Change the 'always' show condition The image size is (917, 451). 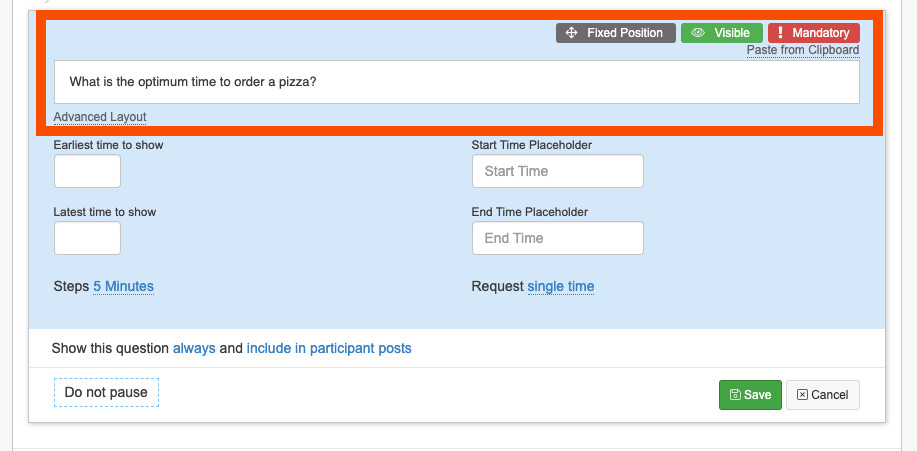(x=194, y=349)
